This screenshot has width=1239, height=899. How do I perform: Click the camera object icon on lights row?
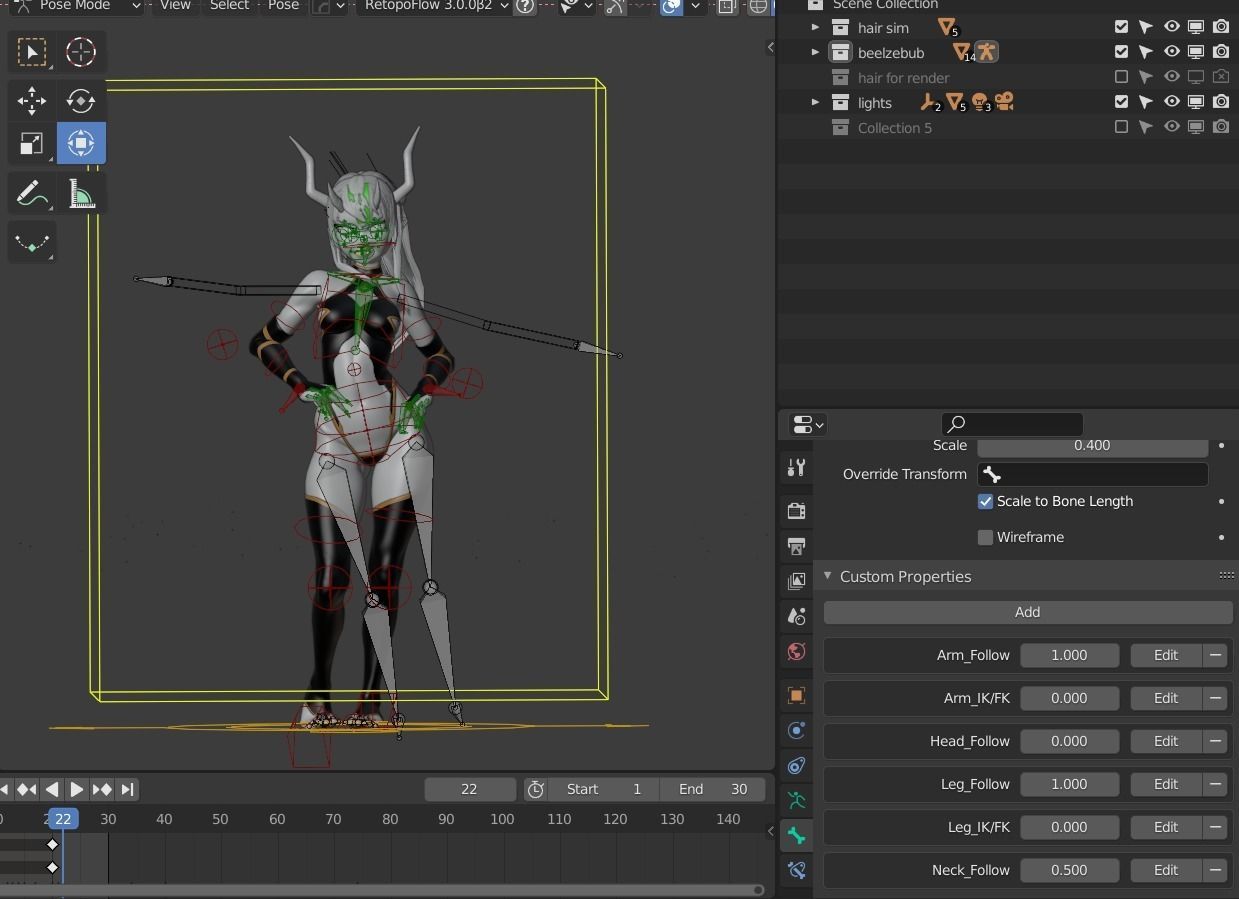pyautogui.click(x=1004, y=102)
